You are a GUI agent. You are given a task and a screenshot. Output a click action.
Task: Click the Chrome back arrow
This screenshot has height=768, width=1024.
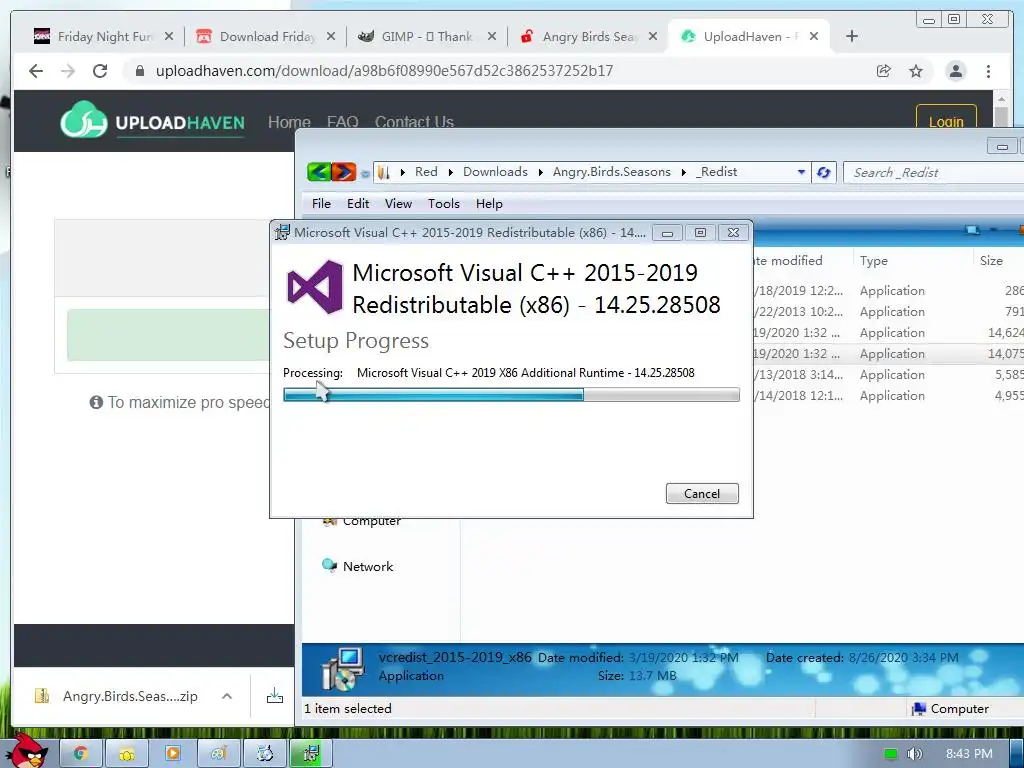[36, 71]
